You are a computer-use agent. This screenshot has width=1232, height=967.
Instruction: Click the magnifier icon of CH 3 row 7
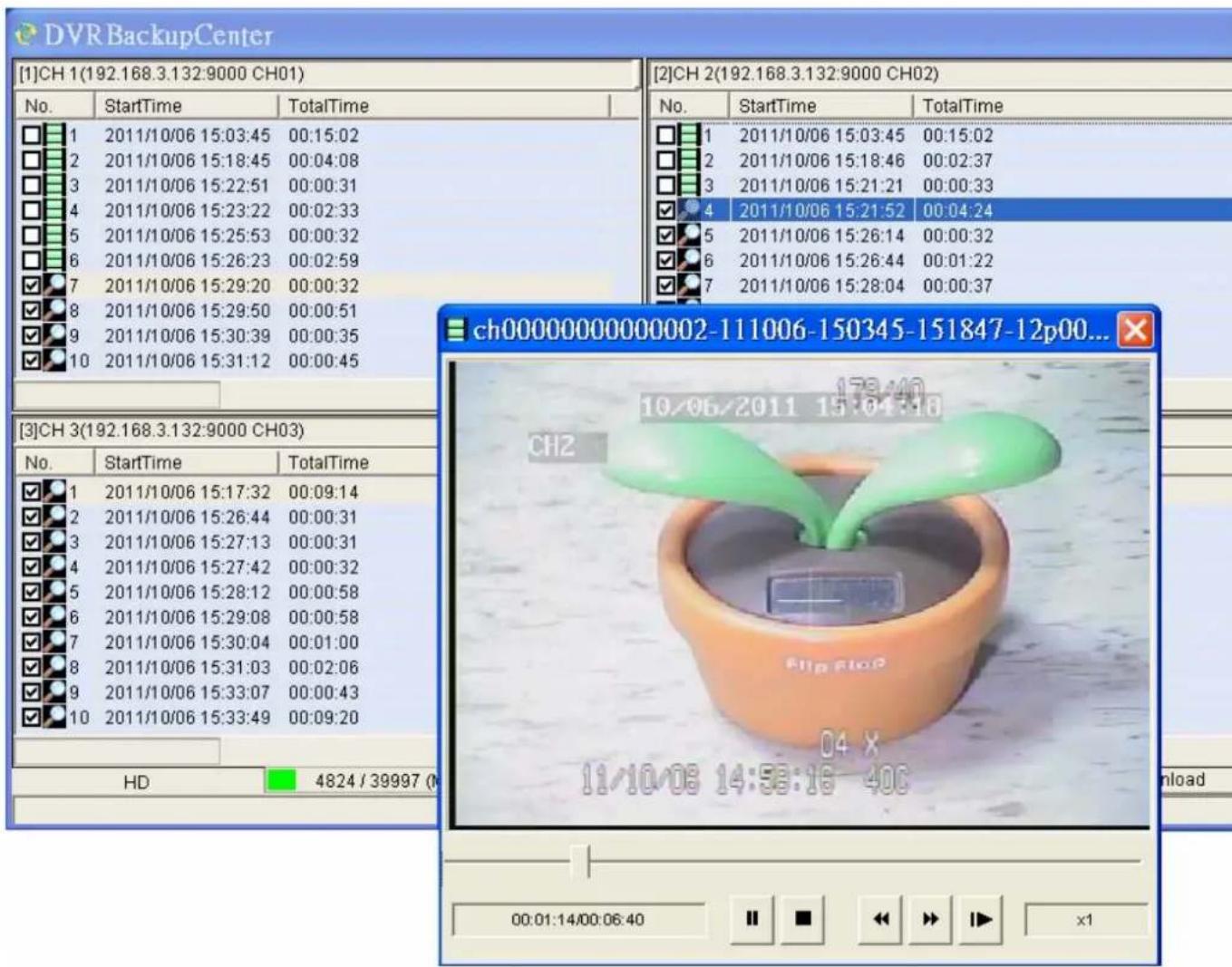54,642
